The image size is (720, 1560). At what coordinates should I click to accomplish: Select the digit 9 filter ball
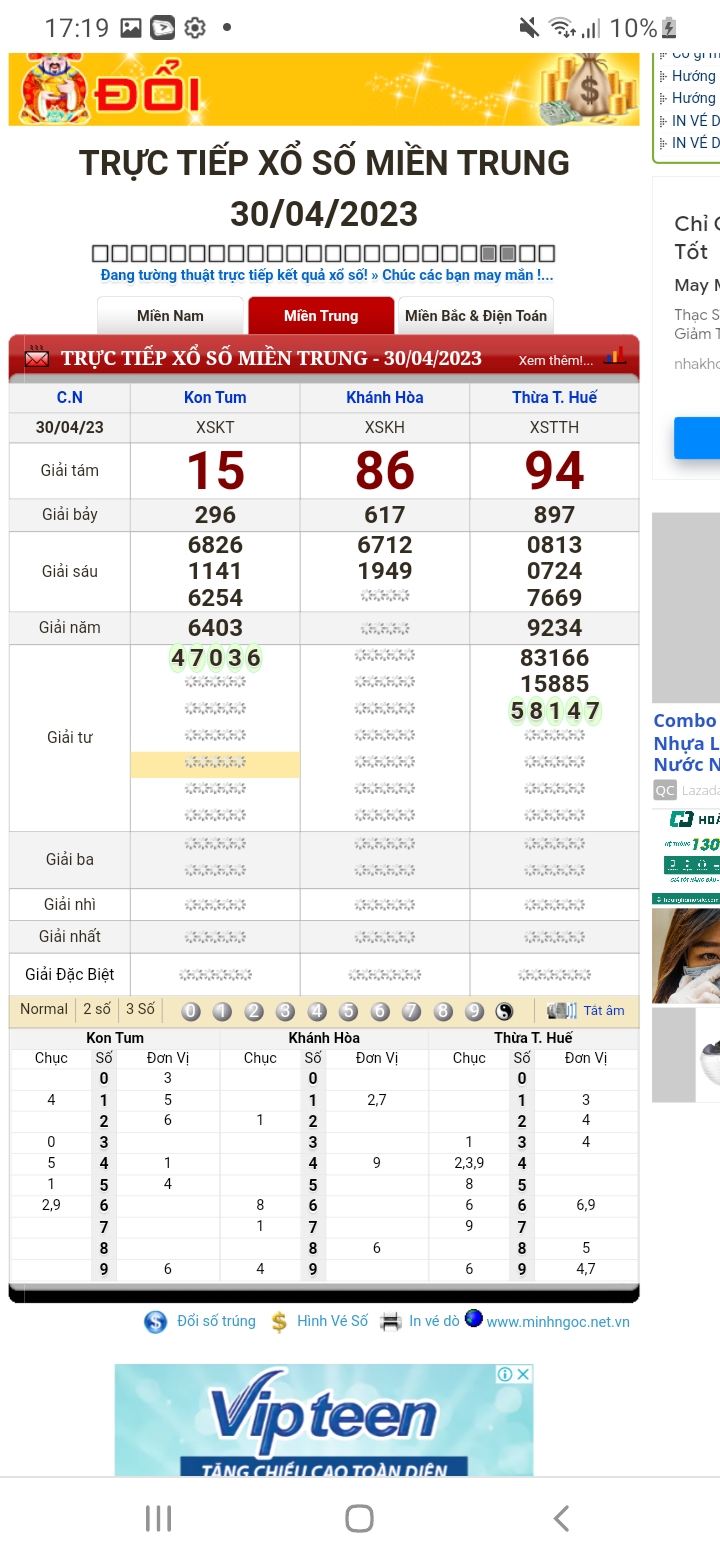point(474,1011)
